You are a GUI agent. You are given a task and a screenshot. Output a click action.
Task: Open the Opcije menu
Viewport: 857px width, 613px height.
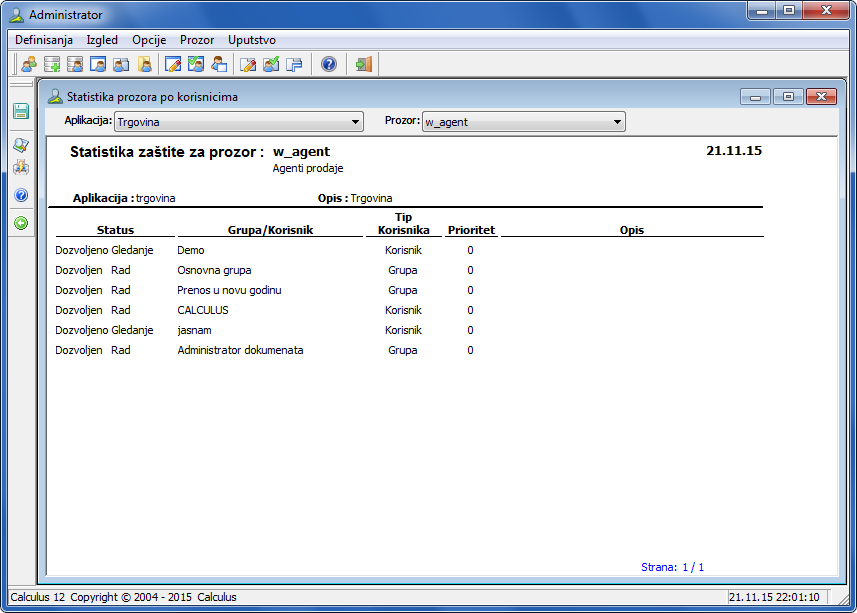[x=149, y=40]
